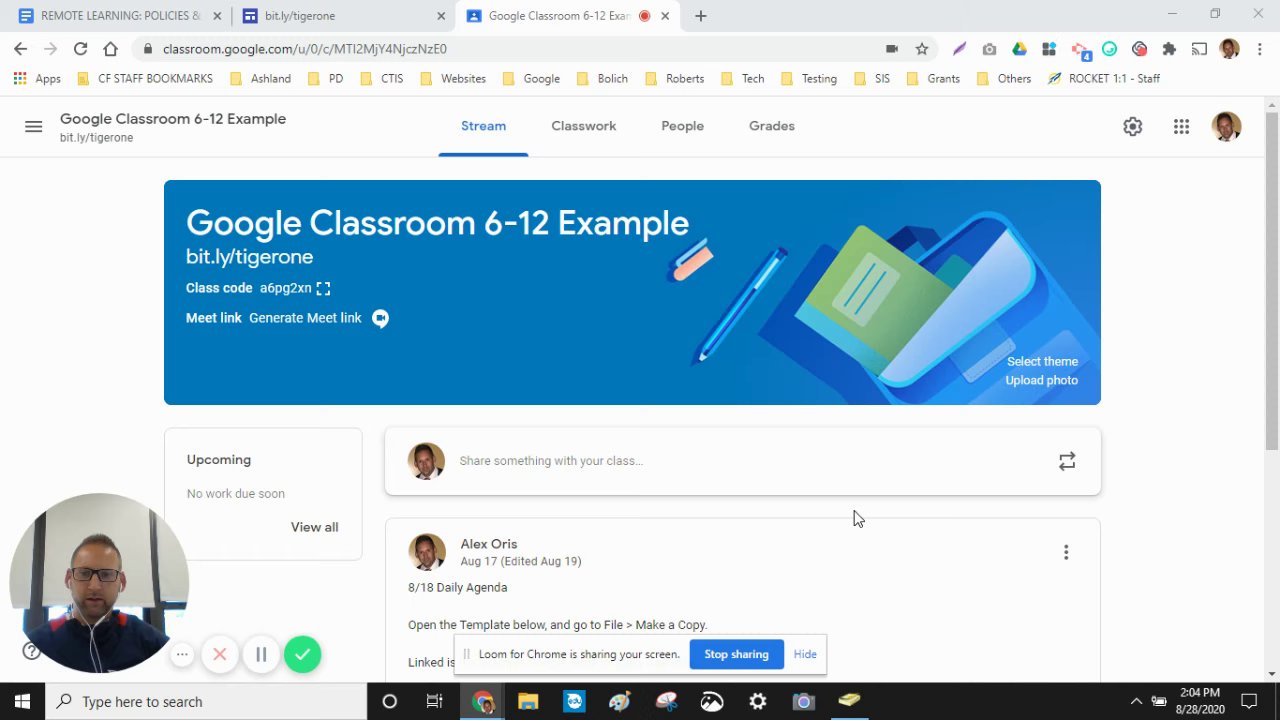The width and height of the screenshot is (1280, 720).
Task: Open the CTIS bookmarks folder
Action: pos(381,79)
